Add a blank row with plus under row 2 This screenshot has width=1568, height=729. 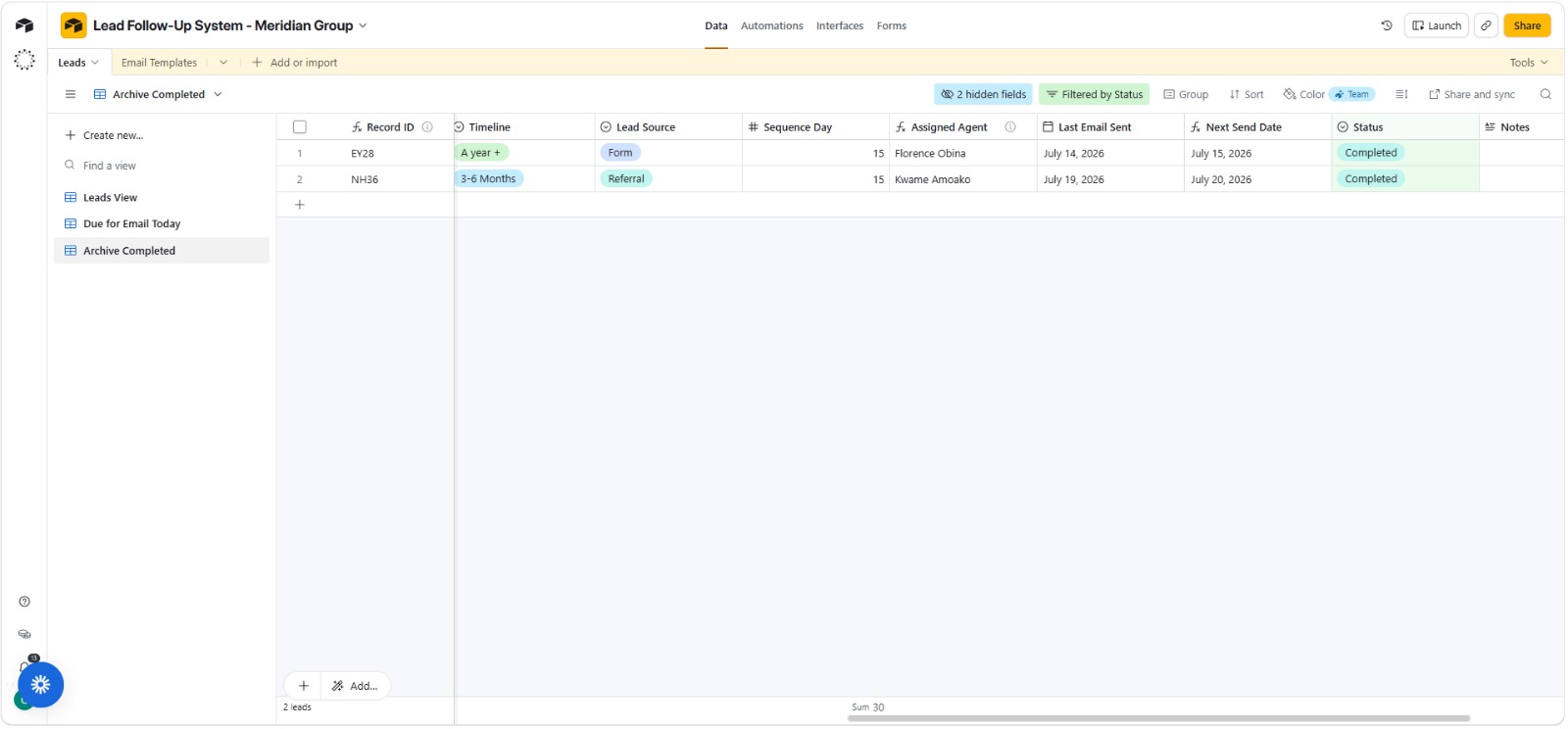(300, 205)
